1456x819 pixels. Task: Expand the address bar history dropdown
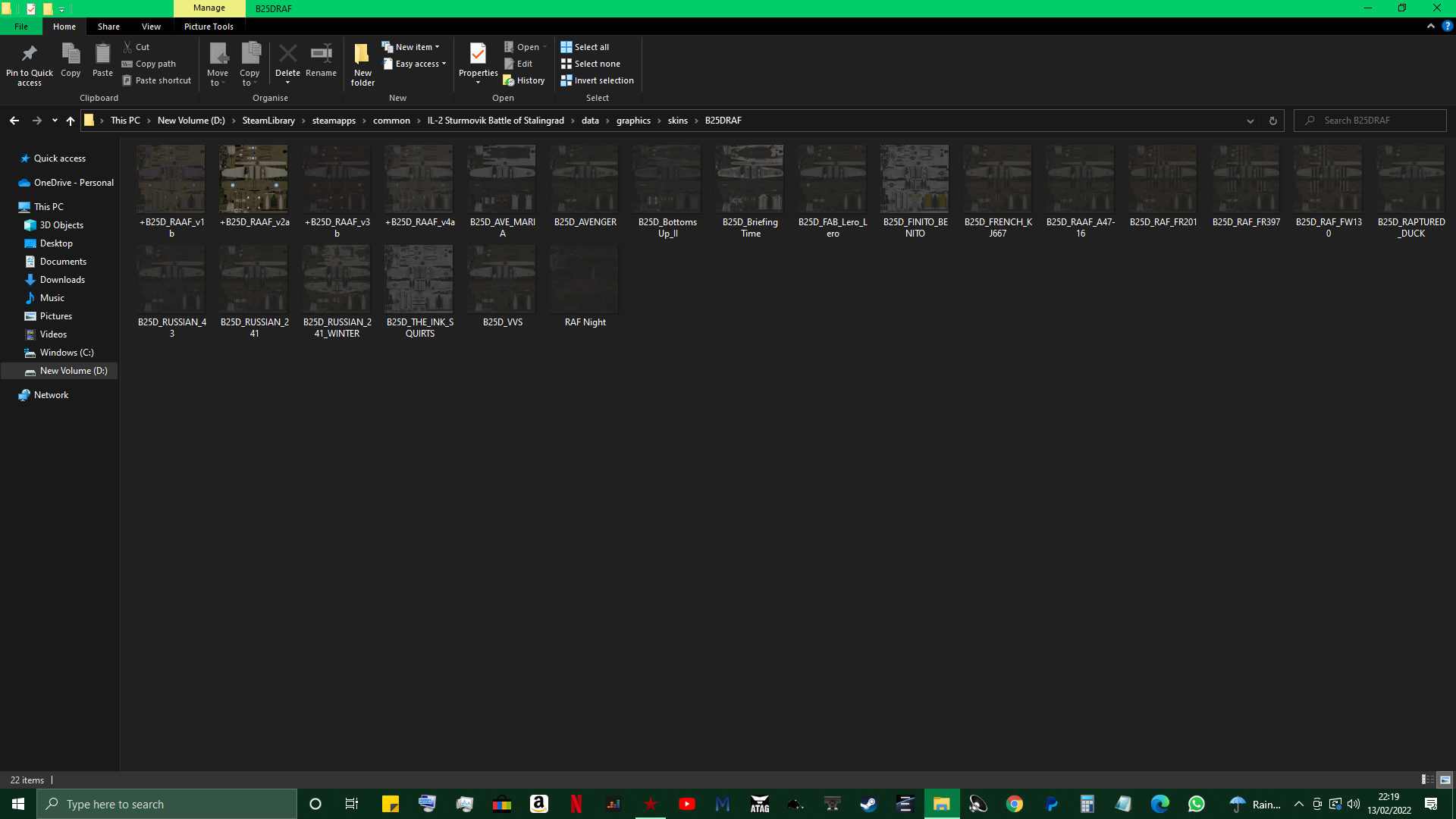click(1250, 121)
